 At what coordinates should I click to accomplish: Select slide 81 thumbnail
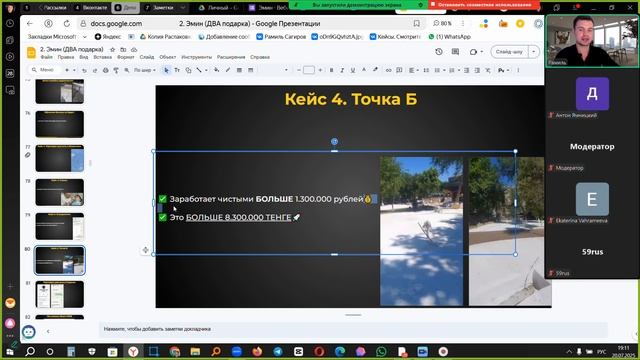(60, 294)
